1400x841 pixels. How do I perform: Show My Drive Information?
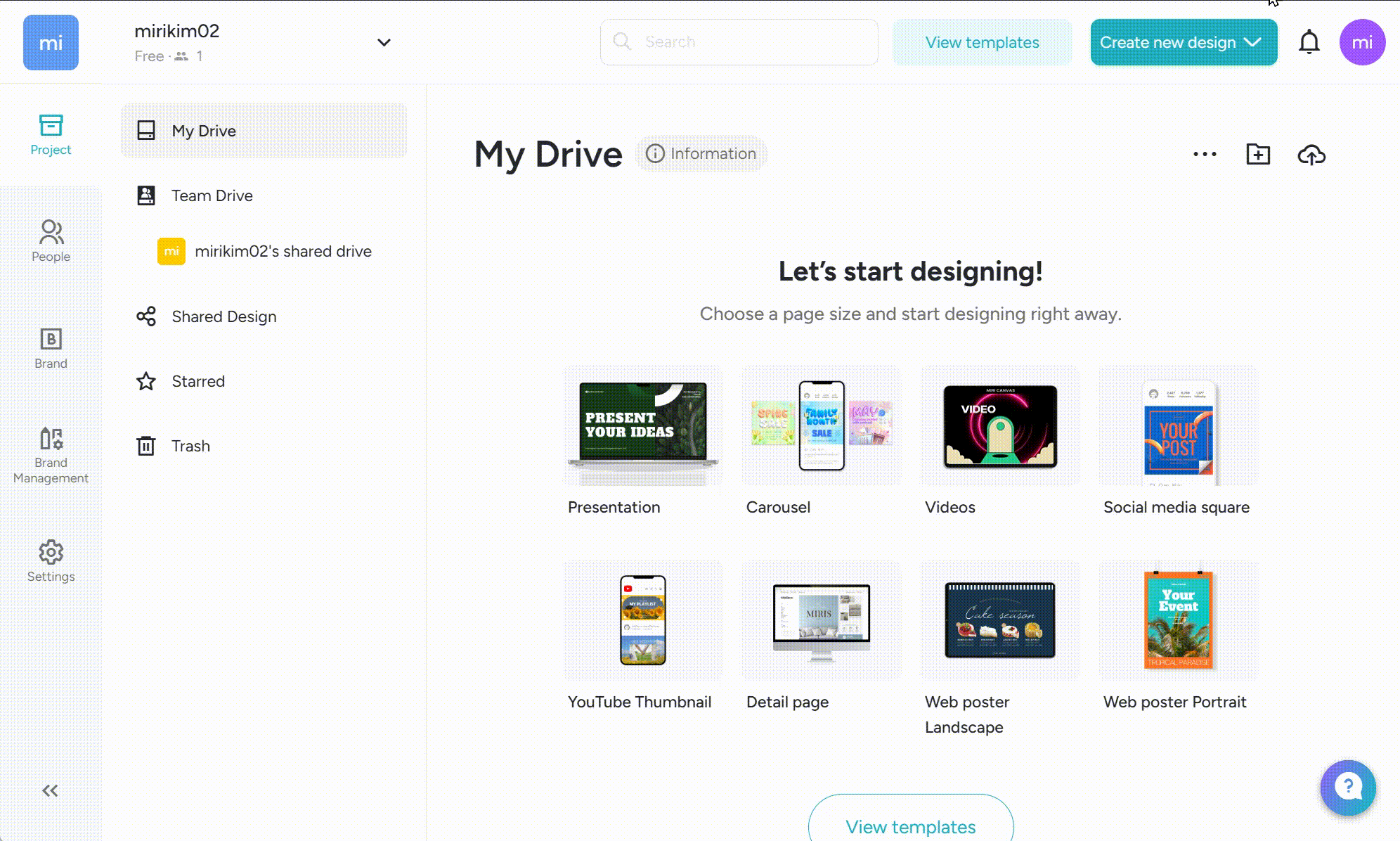[x=701, y=154]
